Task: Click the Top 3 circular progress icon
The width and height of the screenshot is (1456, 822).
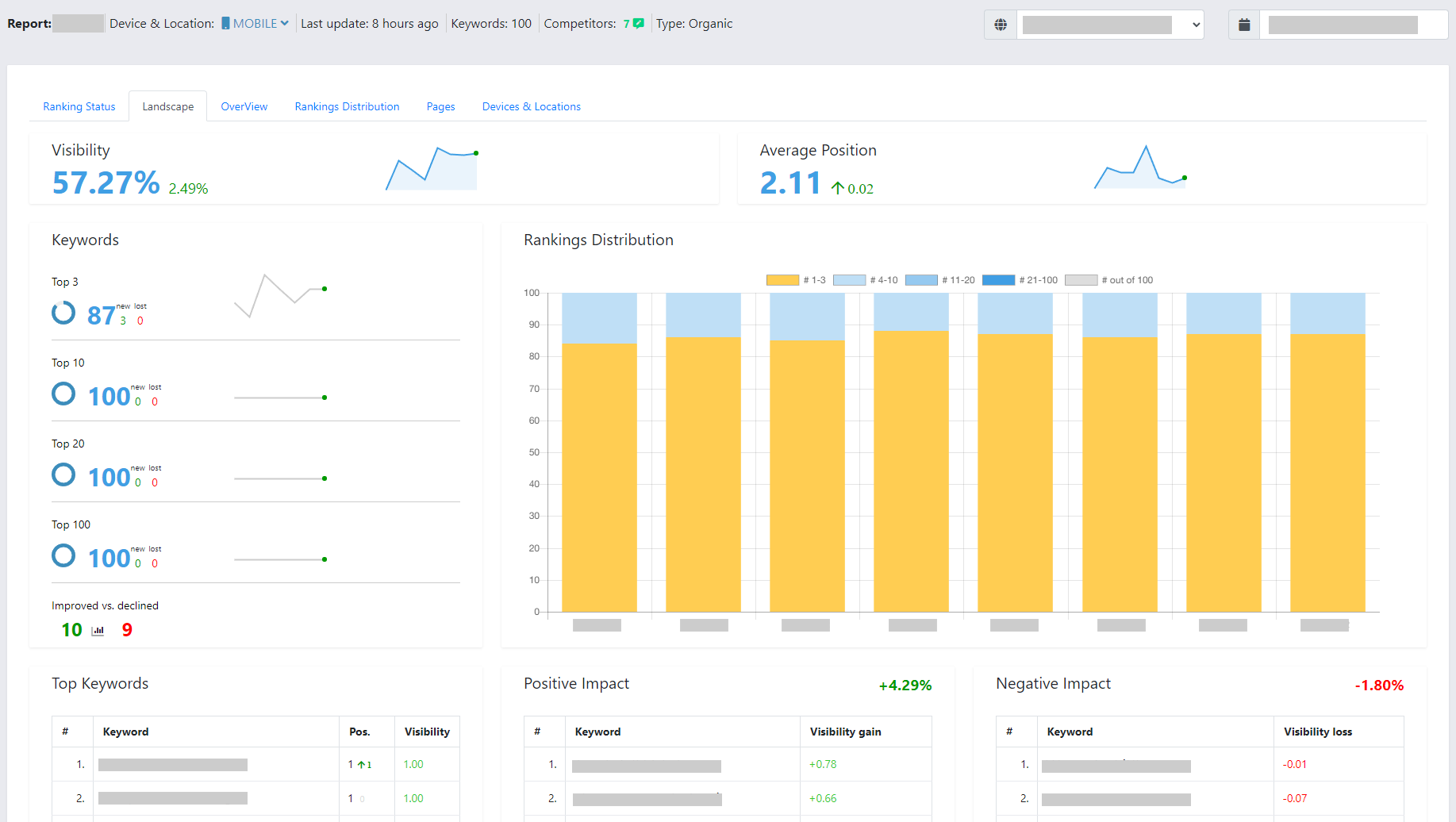Action: (63, 313)
